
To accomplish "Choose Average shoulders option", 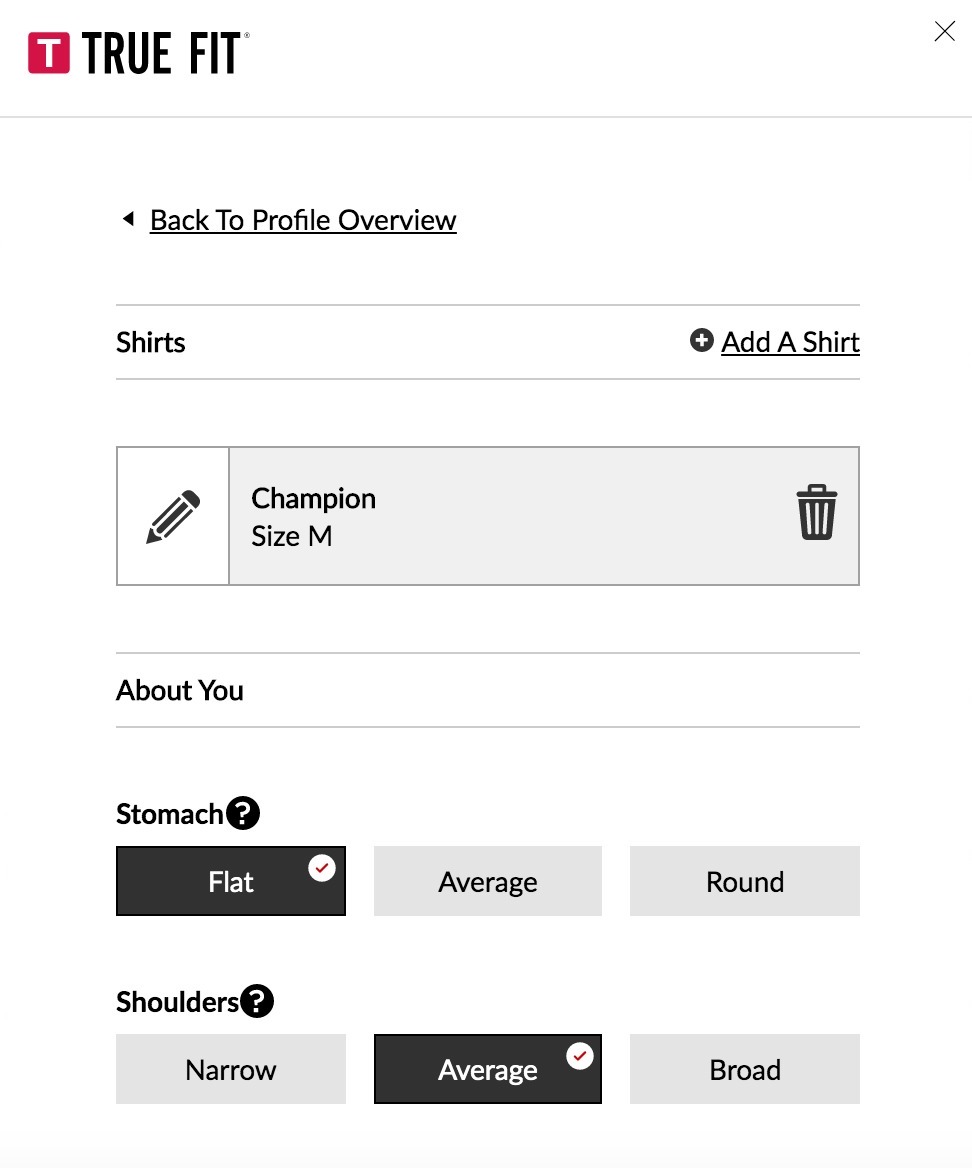I will pyautogui.click(x=488, y=1070).
